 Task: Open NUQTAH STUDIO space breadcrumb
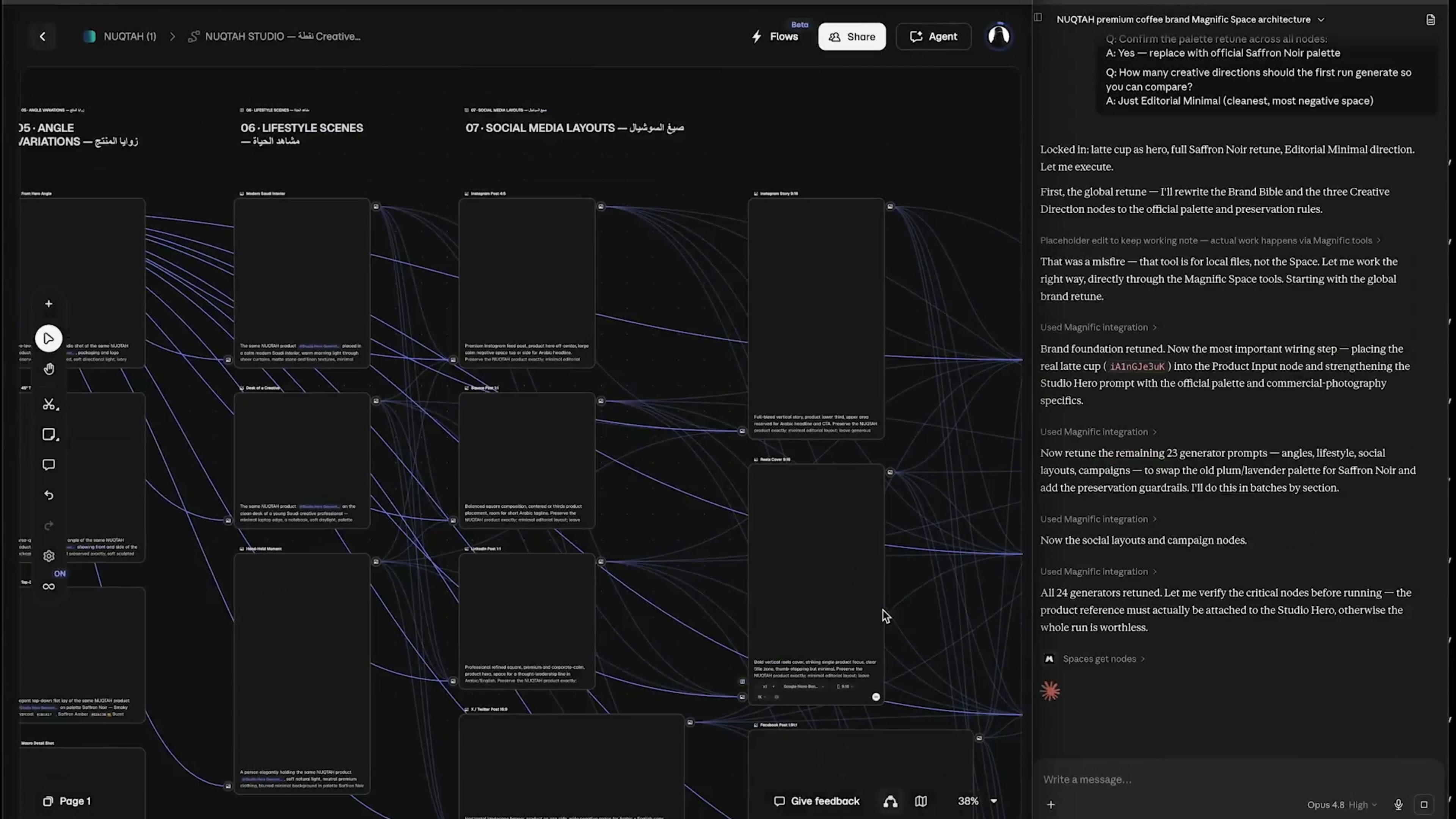pos(275,37)
